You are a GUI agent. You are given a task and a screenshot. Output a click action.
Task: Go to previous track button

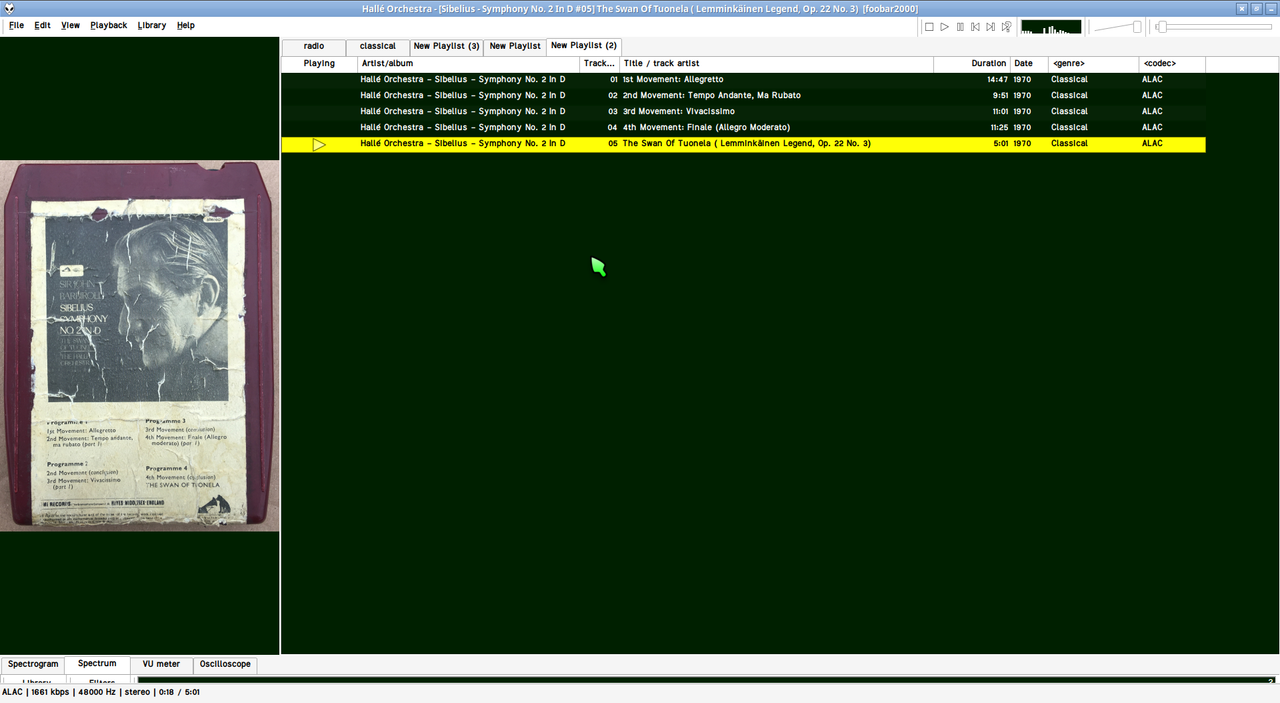coord(975,27)
